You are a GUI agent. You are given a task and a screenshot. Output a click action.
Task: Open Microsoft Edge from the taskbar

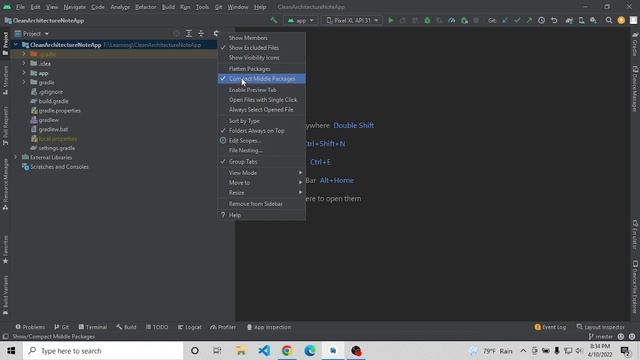pyautogui.click(x=310, y=351)
